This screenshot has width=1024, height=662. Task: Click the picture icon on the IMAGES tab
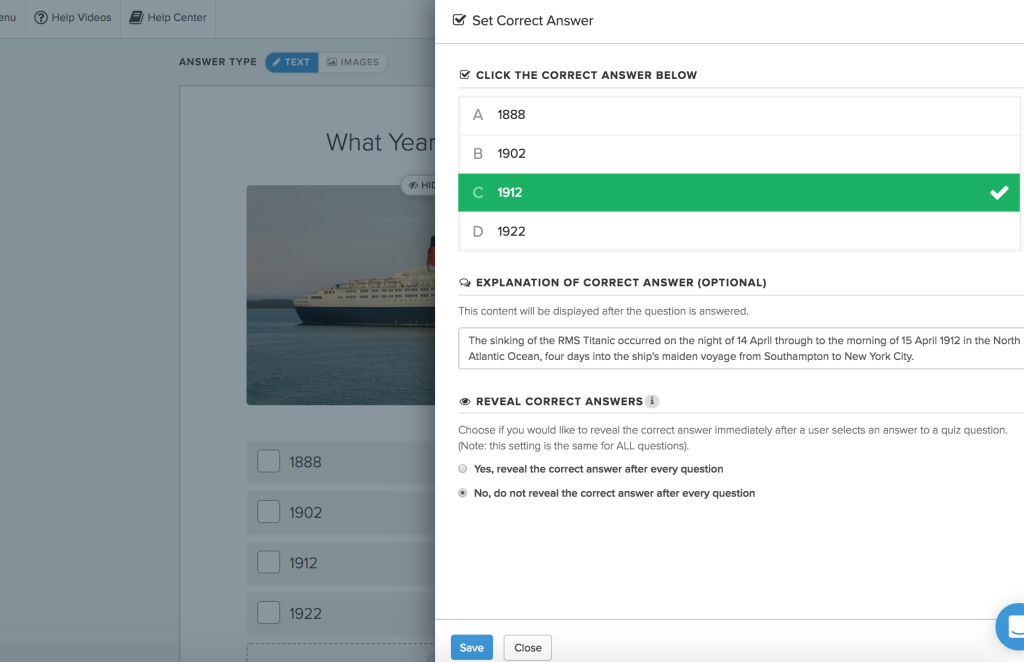tap(332, 62)
